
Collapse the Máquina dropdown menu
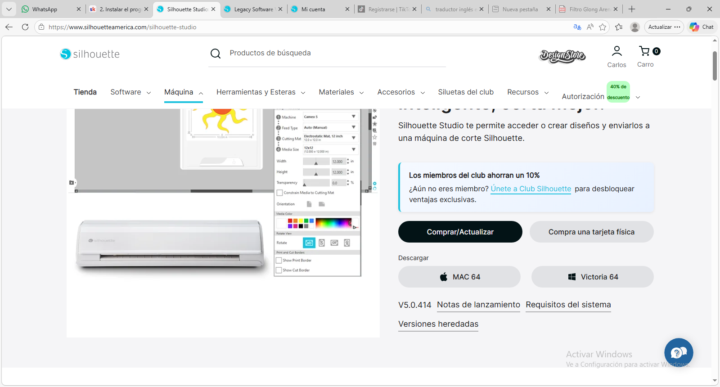184,92
